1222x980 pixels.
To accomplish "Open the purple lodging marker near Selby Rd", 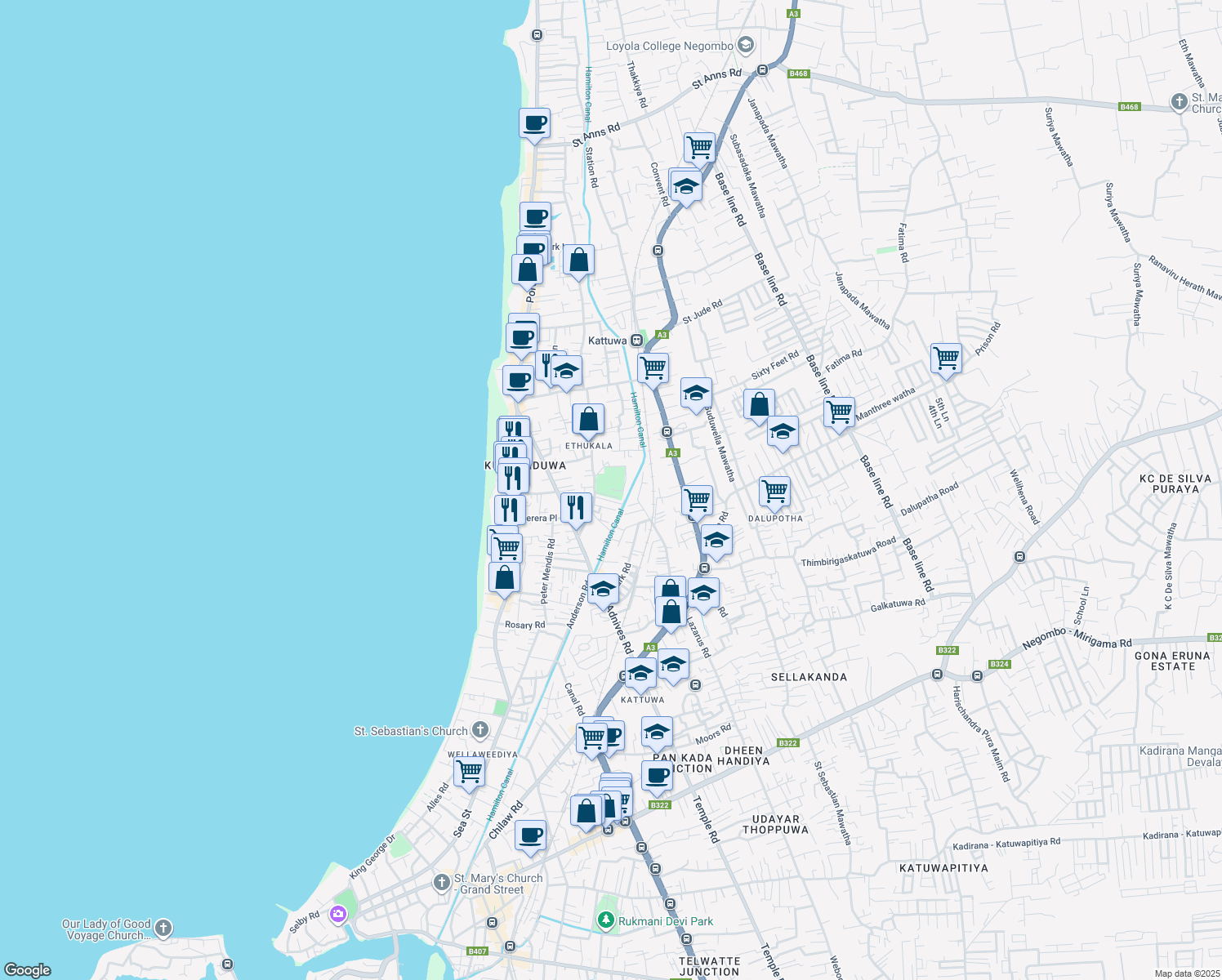I will tap(337, 915).
